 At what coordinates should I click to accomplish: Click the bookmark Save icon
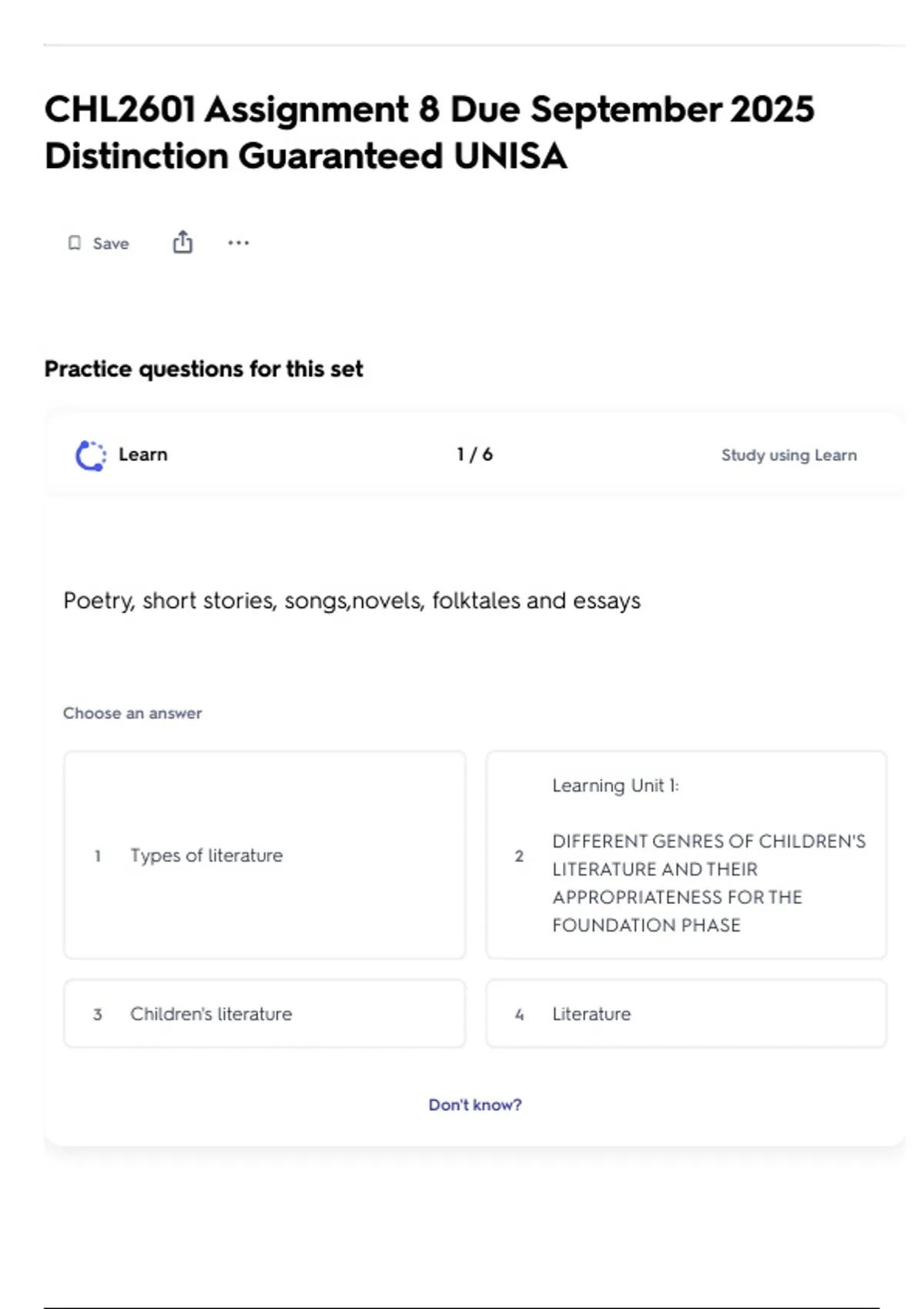75,243
